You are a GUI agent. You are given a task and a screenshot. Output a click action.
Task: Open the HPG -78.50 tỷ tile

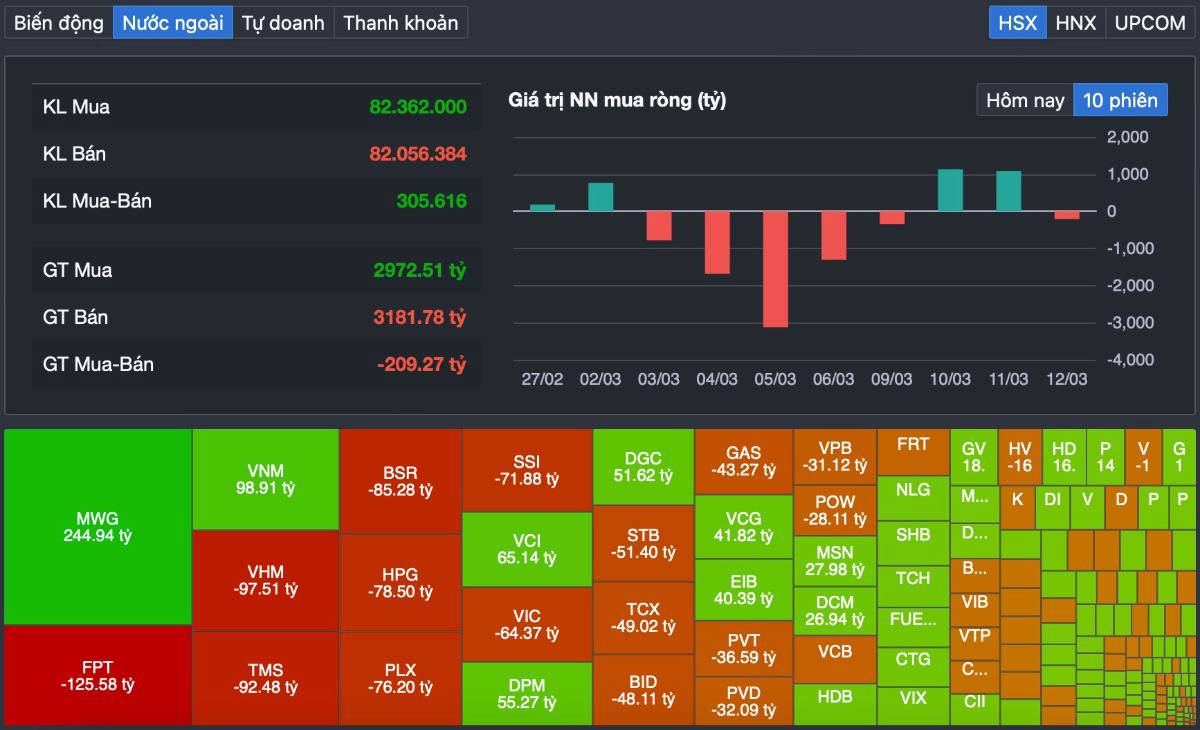(400, 583)
